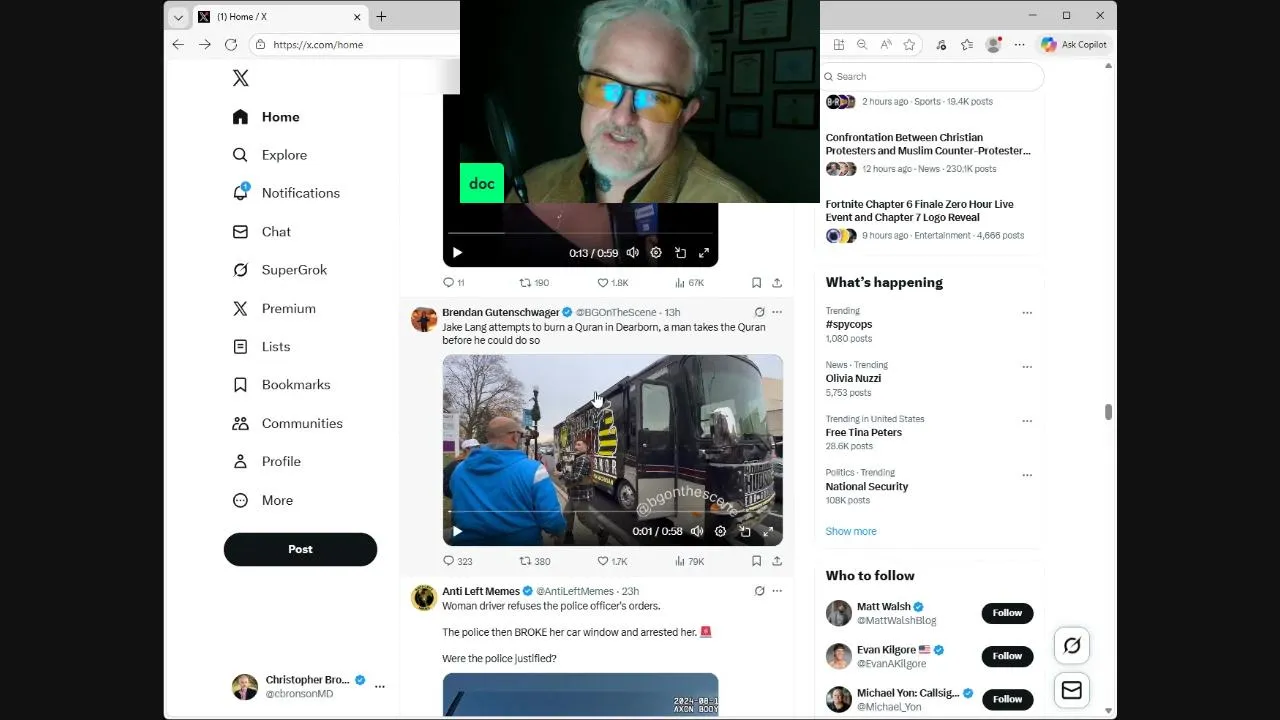Open more options for Olivia Nuzzi trend
The image size is (1280, 720).
[1026, 366]
